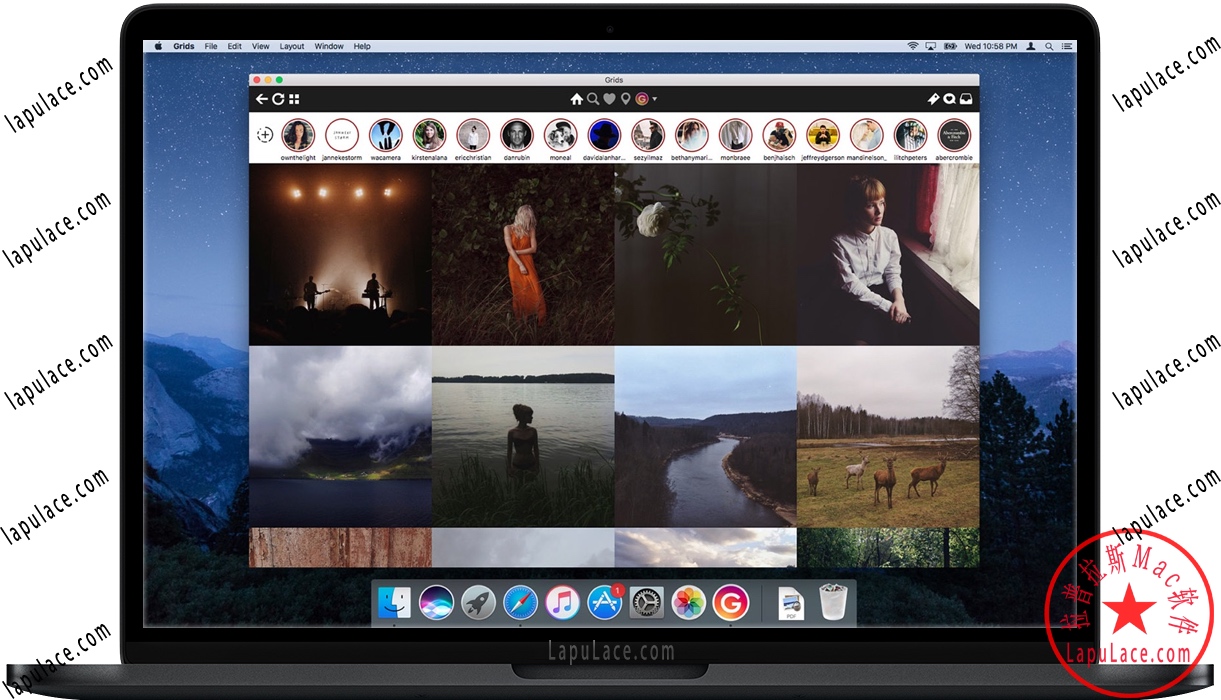Open the Layout menu

[292, 46]
